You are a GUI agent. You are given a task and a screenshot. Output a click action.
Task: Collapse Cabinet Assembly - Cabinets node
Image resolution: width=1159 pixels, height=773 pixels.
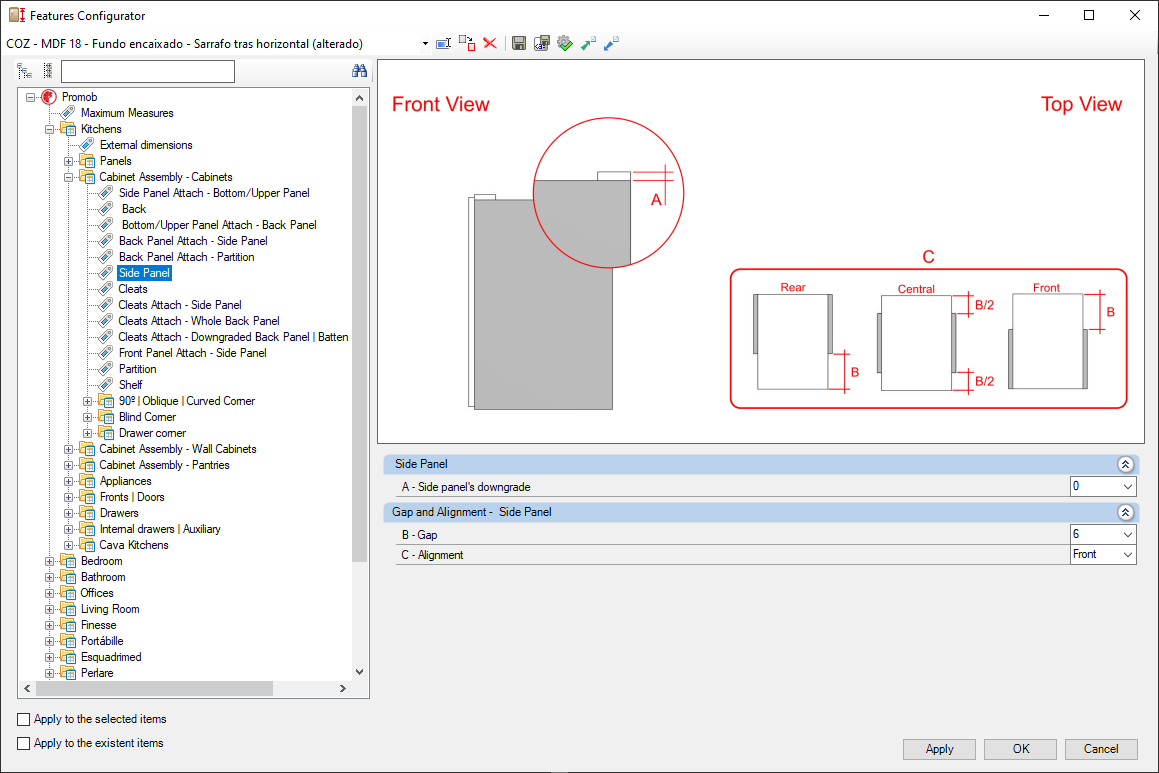click(69, 177)
